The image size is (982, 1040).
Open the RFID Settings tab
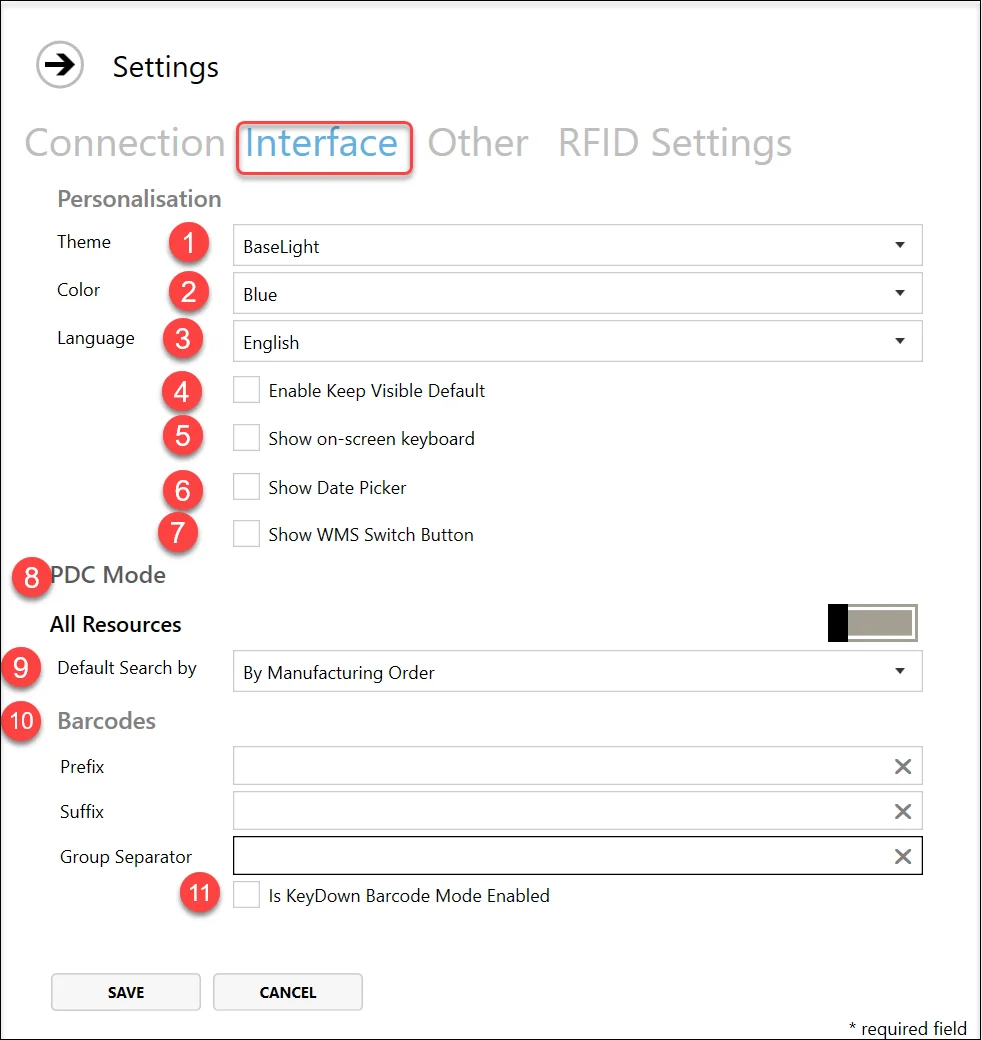pos(674,144)
